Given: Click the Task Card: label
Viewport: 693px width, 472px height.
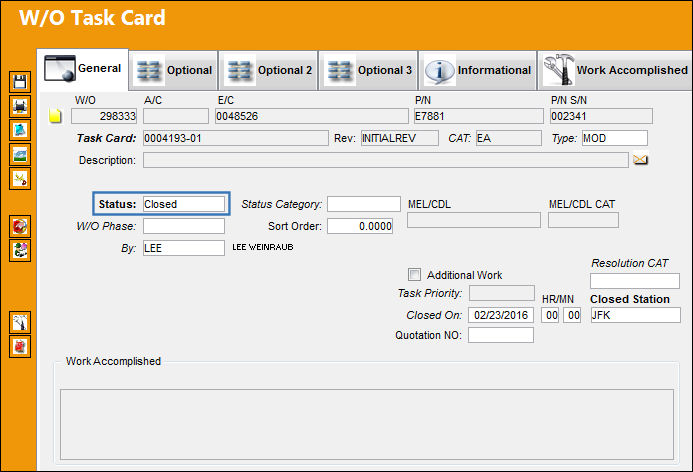Looking at the screenshot, I should [107, 138].
